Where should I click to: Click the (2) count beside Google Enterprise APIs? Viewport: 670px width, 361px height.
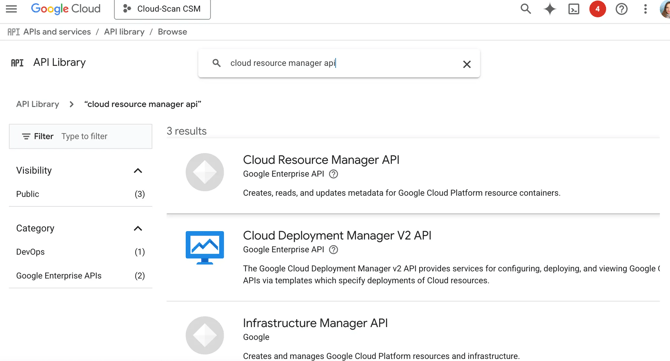[140, 276]
